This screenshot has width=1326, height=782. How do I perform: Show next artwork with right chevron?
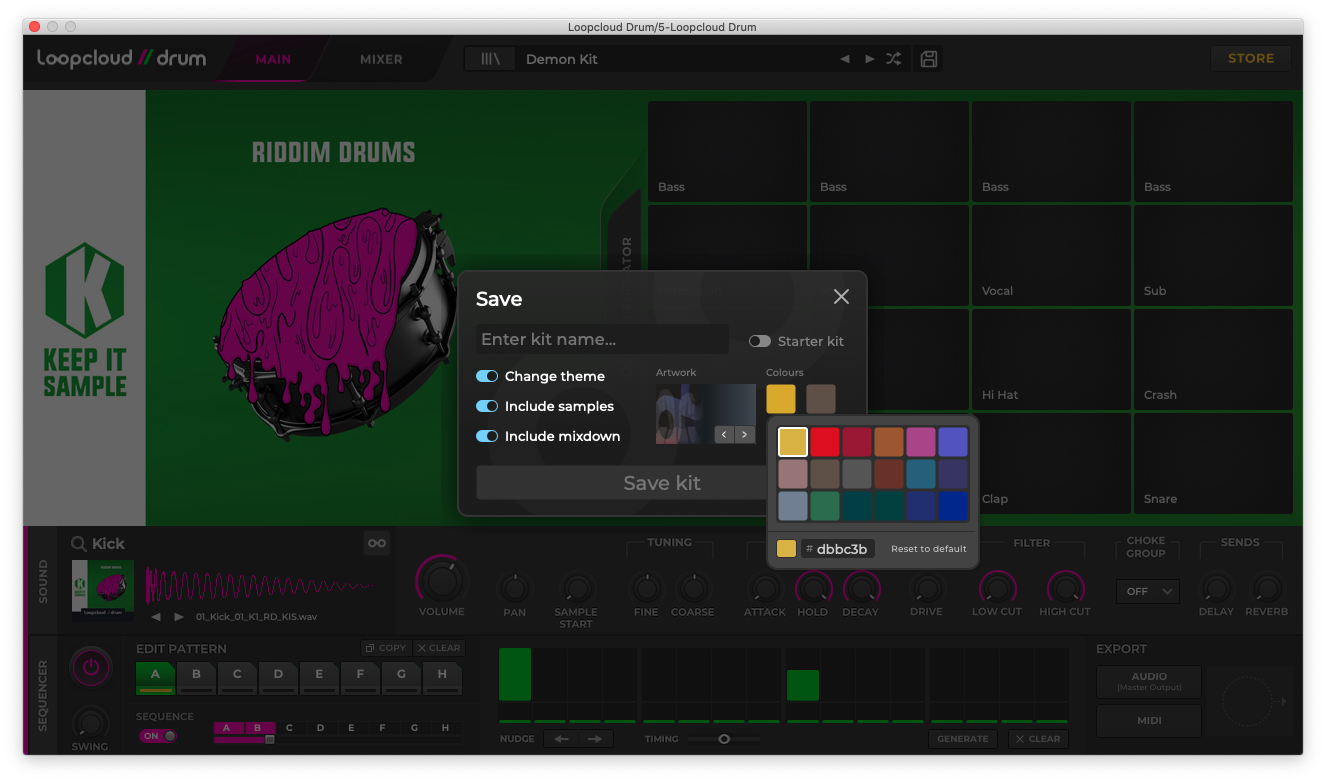745,434
